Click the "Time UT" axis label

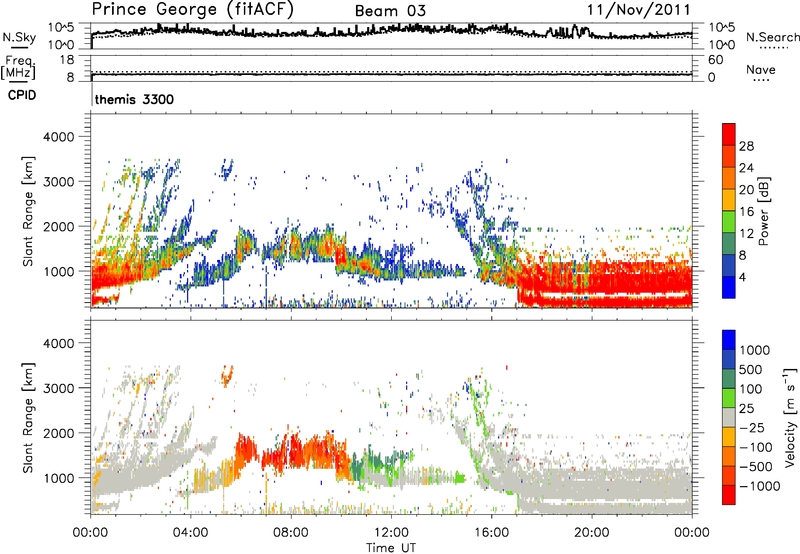[391, 548]
